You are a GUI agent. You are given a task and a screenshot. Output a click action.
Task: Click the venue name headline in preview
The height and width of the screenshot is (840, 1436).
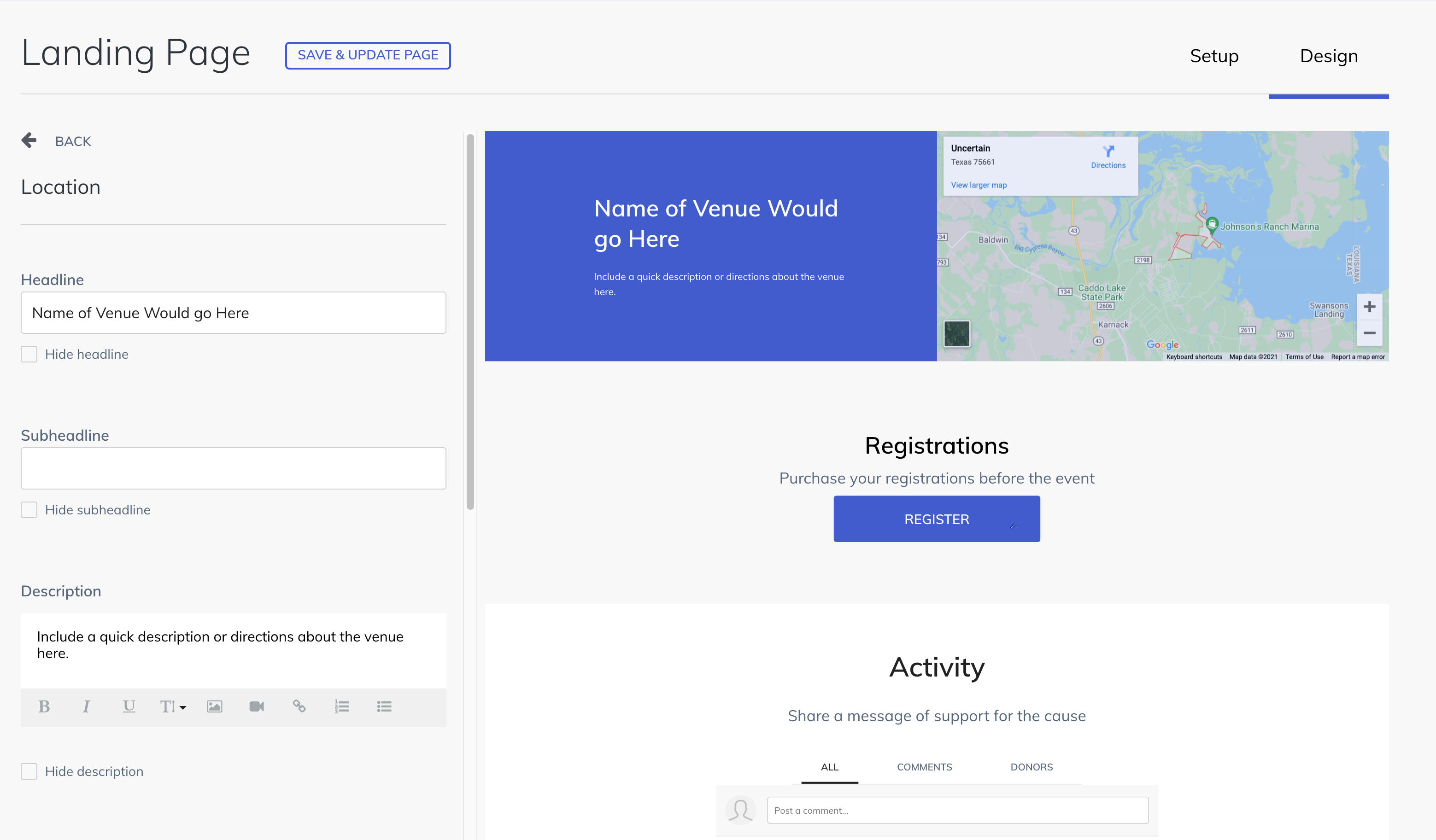tap(716, 224)
